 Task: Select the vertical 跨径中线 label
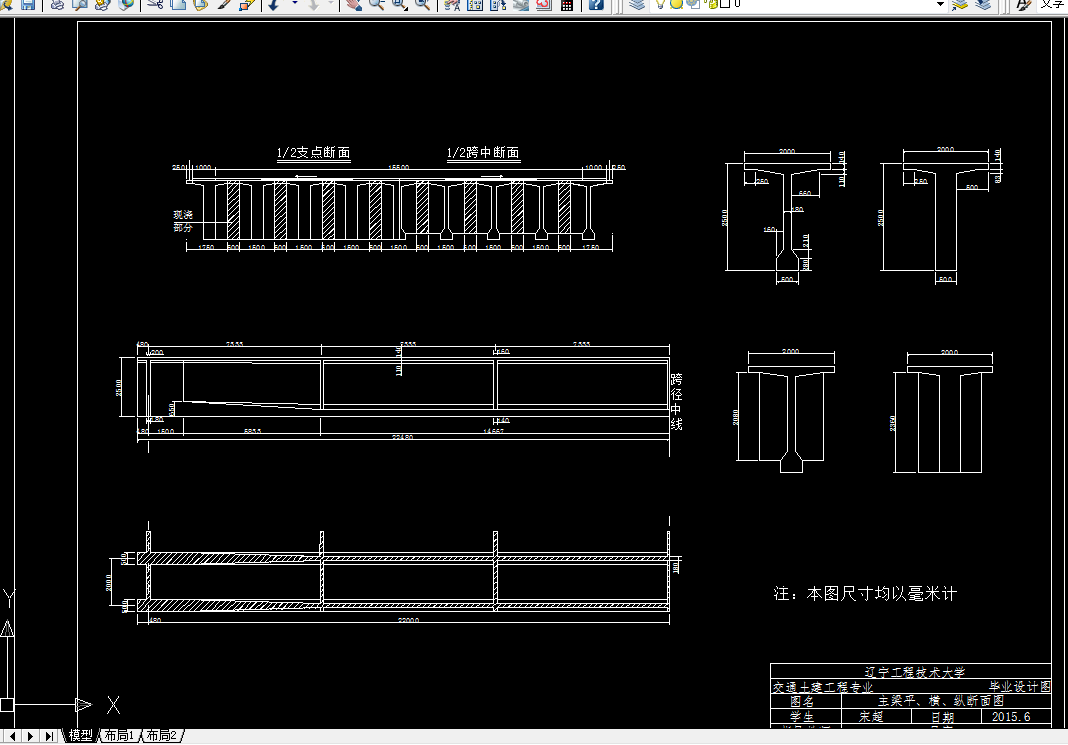[x=676, y=401]
